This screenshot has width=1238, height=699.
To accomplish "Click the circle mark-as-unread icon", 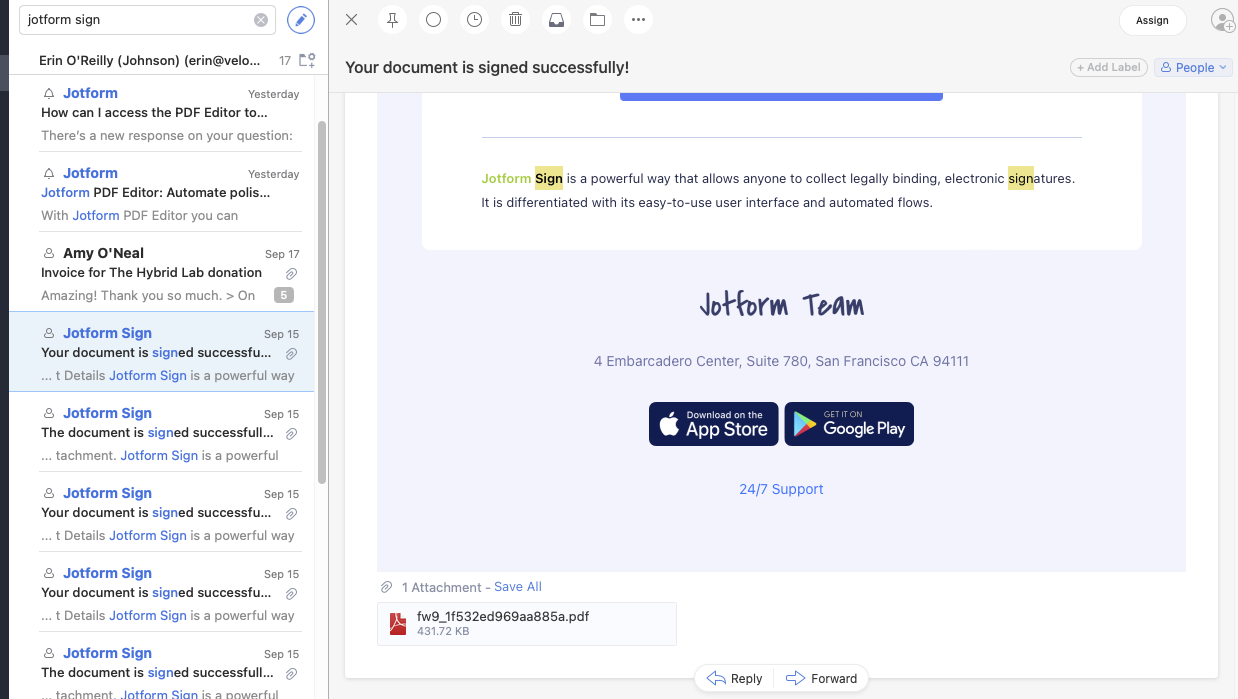I will pos(433,19).
